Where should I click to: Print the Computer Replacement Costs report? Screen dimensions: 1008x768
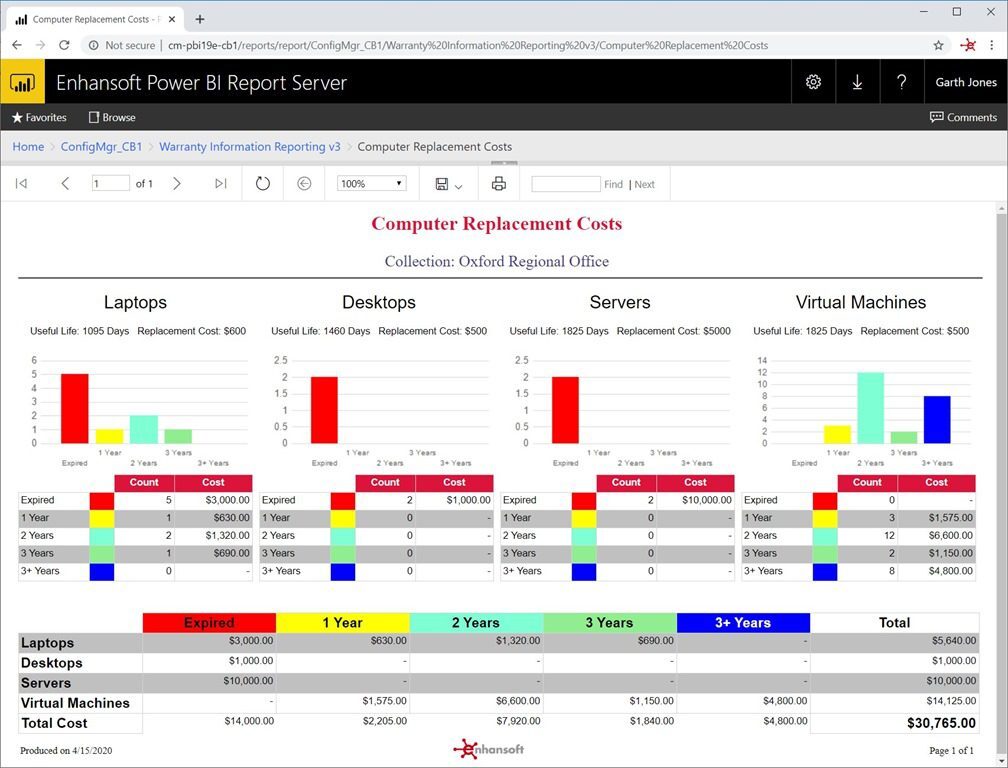498,183
